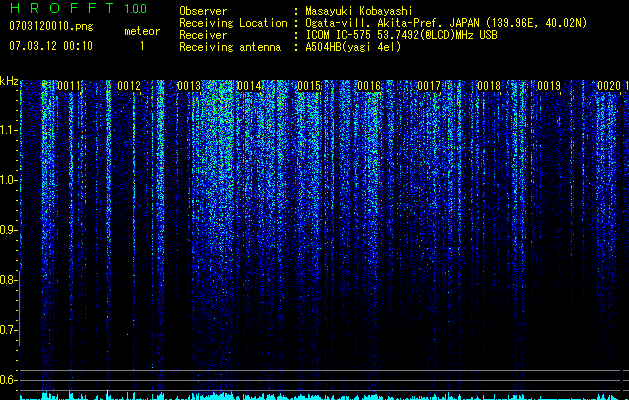This screenshot has width=629, height=400.
Task: Click the 1.0 frequency axis label
Action: click(8, 180)
